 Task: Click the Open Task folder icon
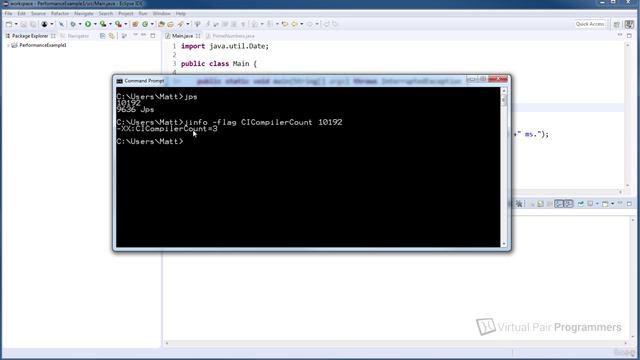point(170,24)
